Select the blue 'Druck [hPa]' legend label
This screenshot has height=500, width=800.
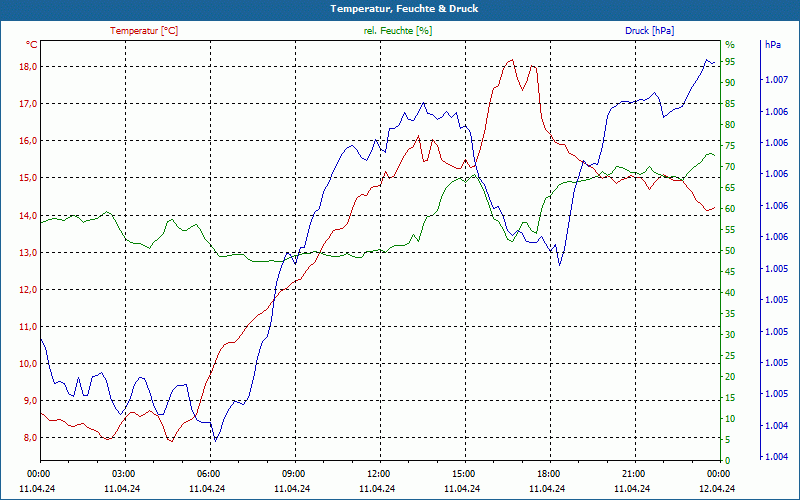tap(649, 31)
